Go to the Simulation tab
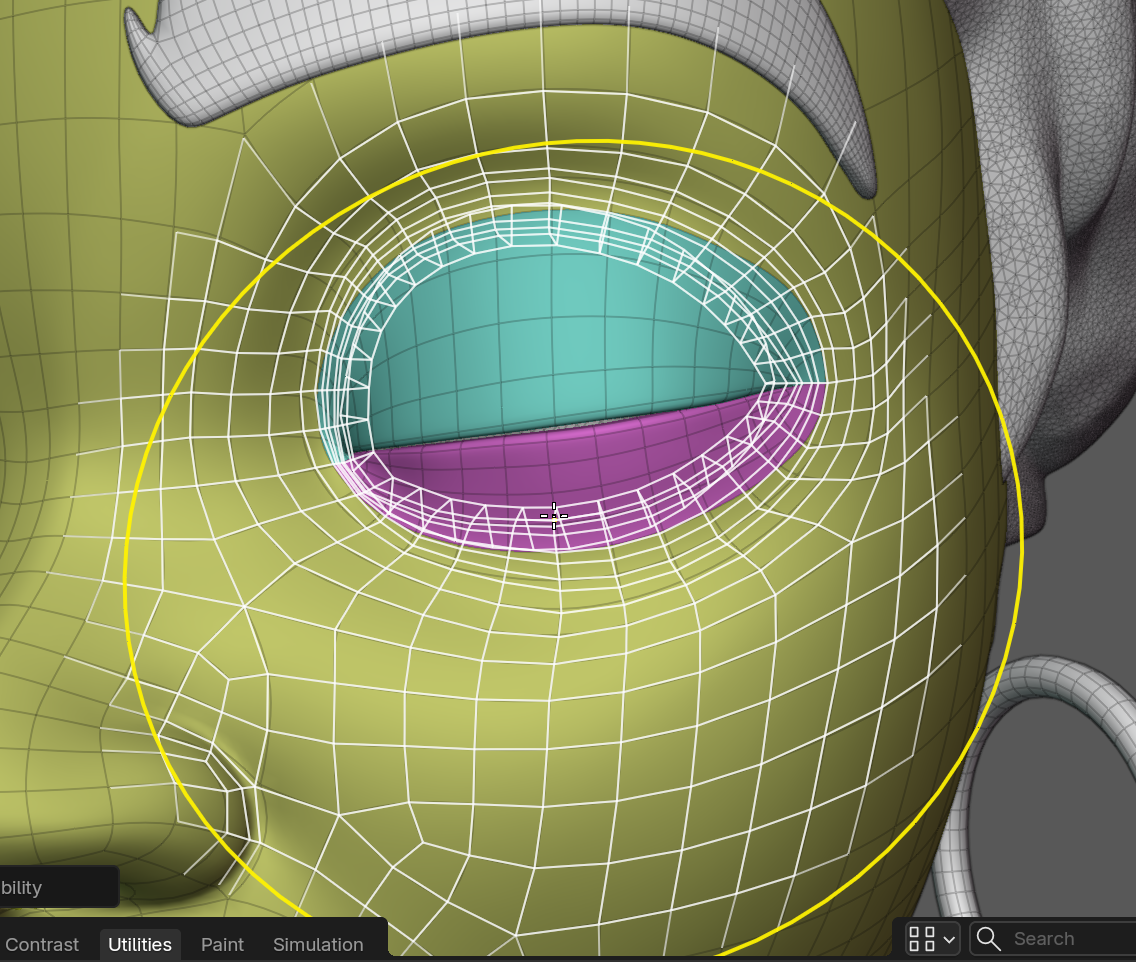Screen dimensions: 1136x962 pyautogui.click(x=318, y=944)
